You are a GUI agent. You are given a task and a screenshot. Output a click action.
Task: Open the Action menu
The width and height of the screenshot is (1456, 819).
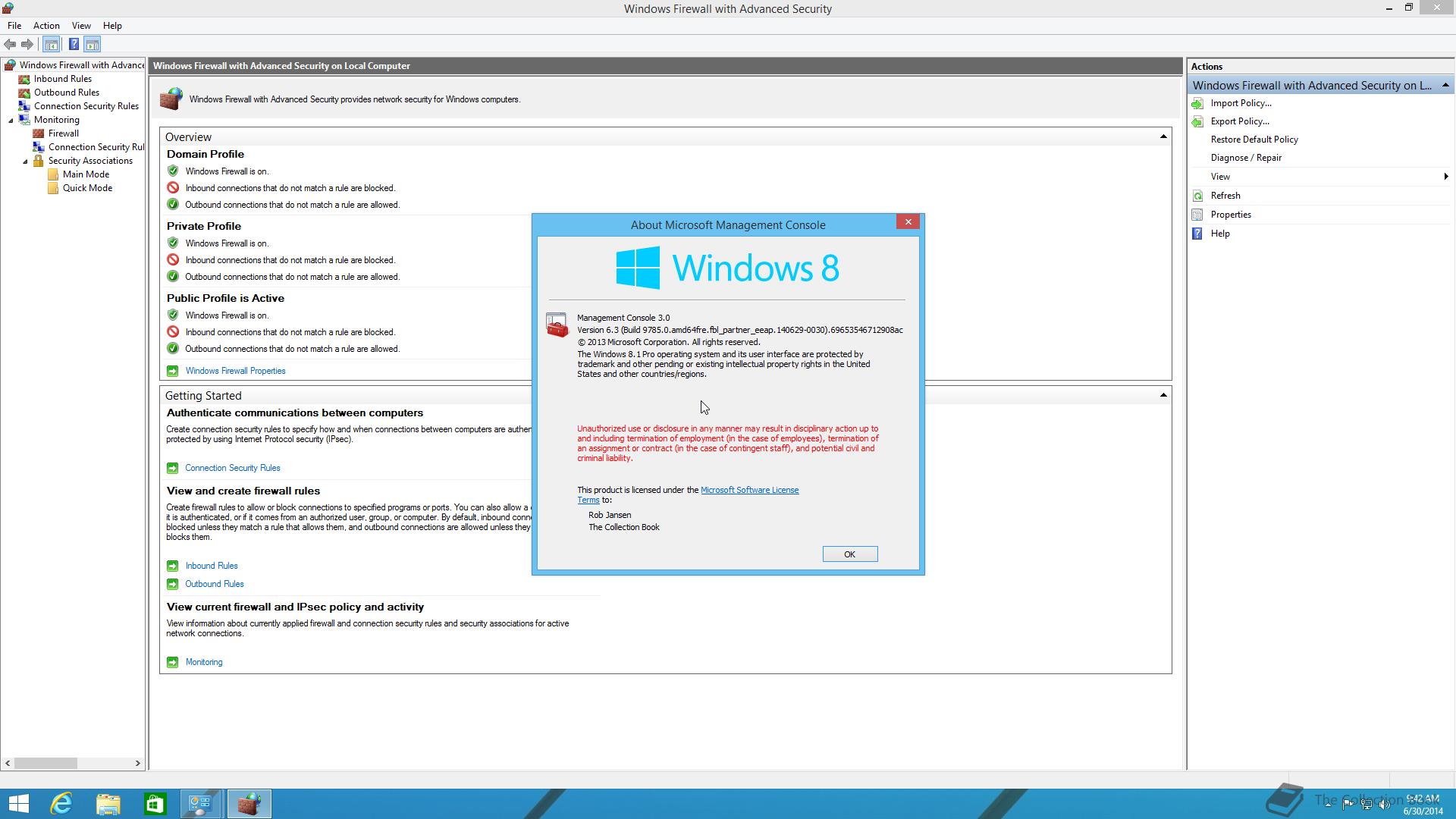coord(46,26)
